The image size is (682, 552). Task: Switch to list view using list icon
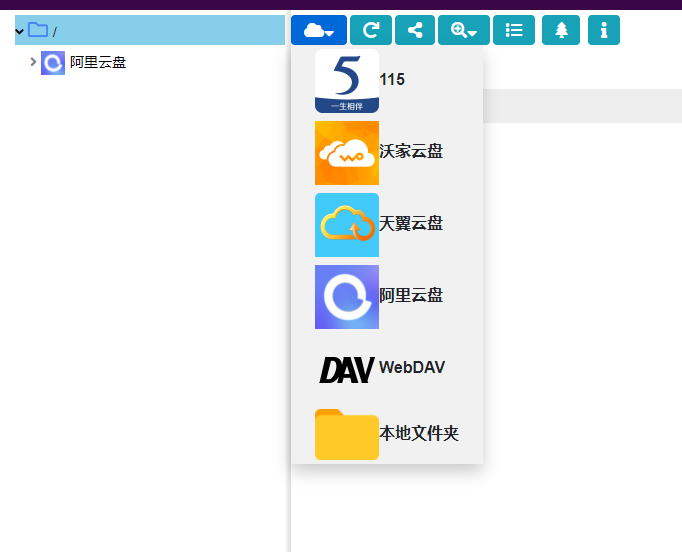(x=513, y=30)
